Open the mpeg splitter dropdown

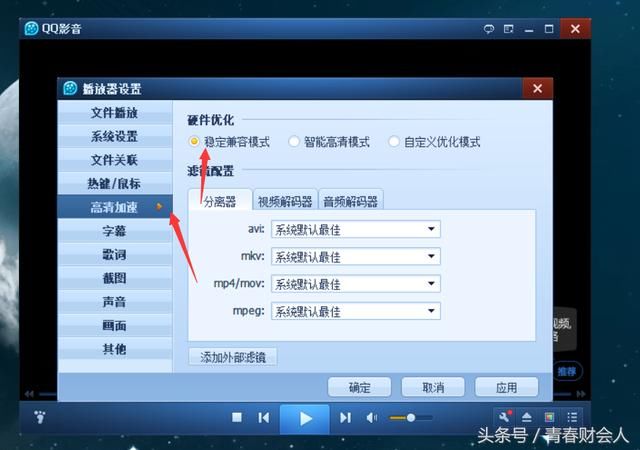356,311
